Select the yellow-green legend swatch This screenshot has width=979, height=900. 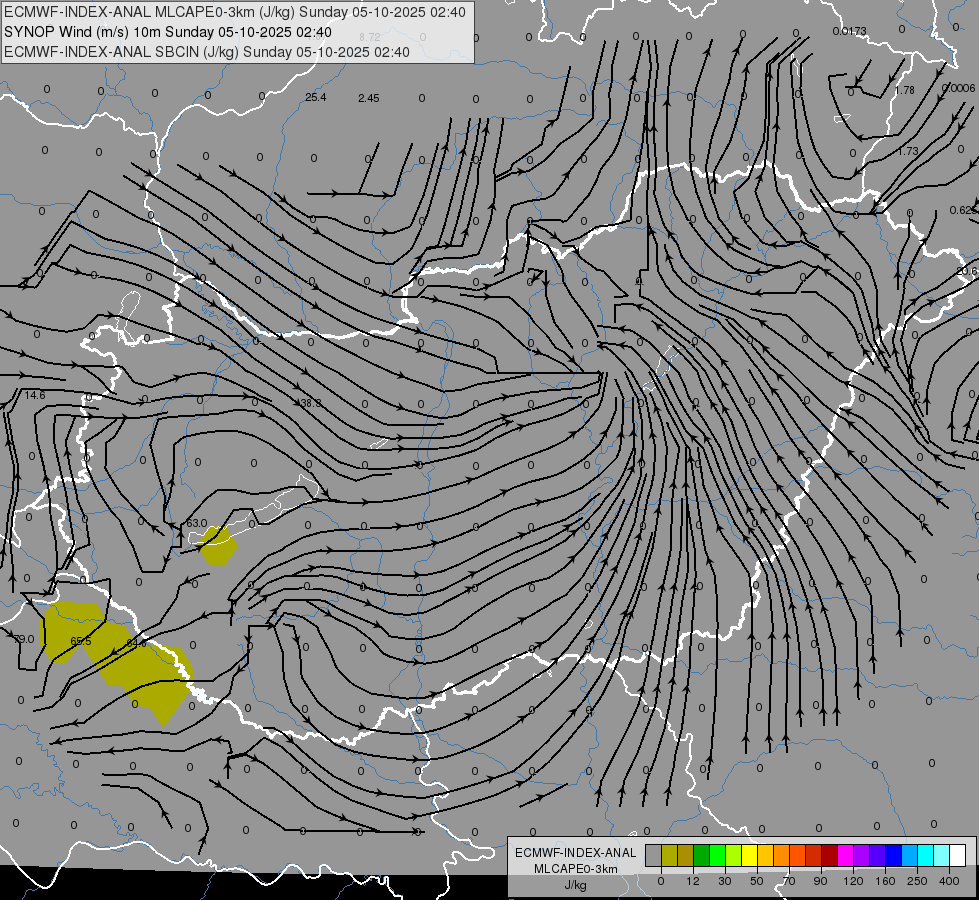[x=734, y=855]
